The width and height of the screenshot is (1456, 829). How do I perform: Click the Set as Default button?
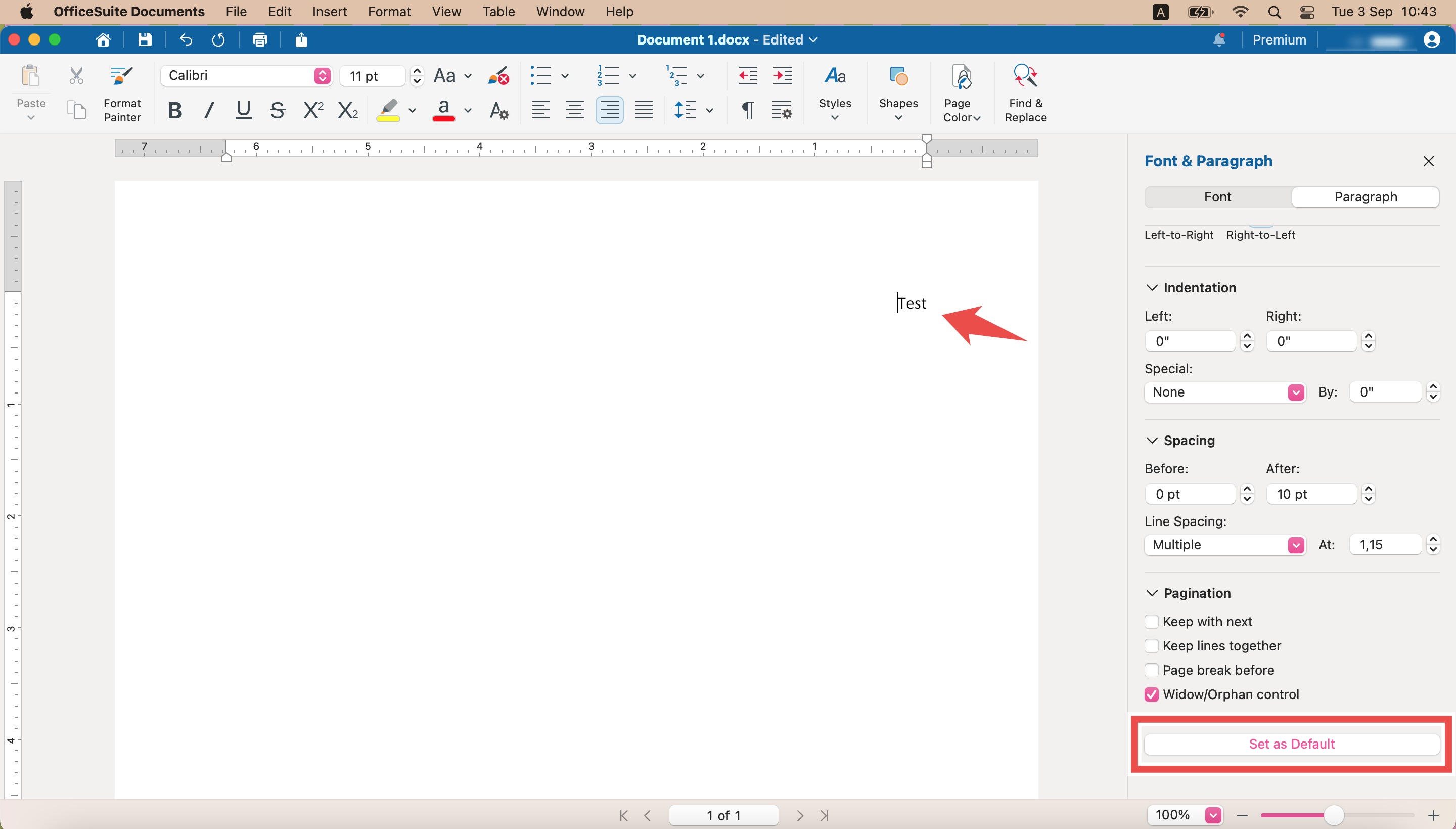click(x=1291, y=743)
